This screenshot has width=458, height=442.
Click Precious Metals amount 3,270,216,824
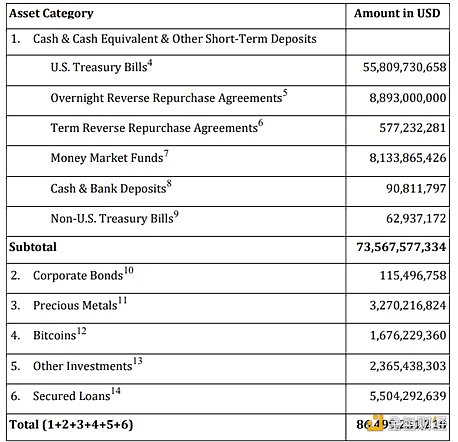[x=407, y=306]
